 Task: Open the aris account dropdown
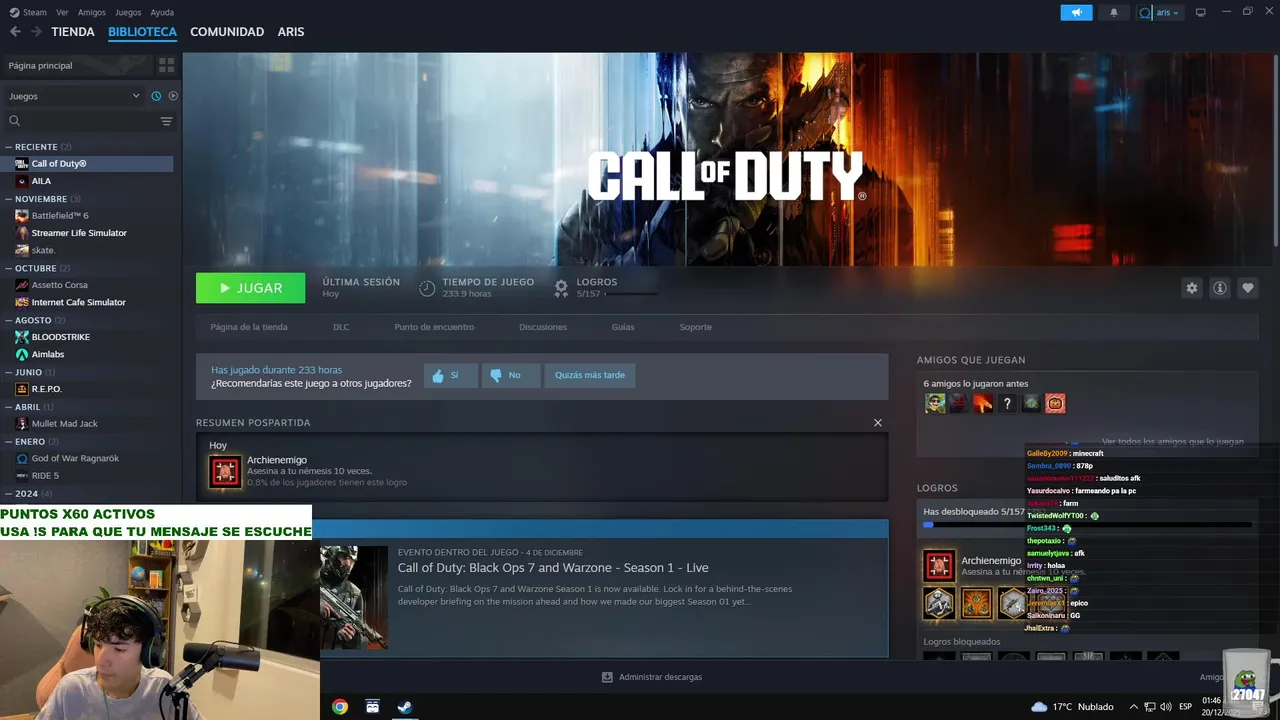pos(1160,12)
